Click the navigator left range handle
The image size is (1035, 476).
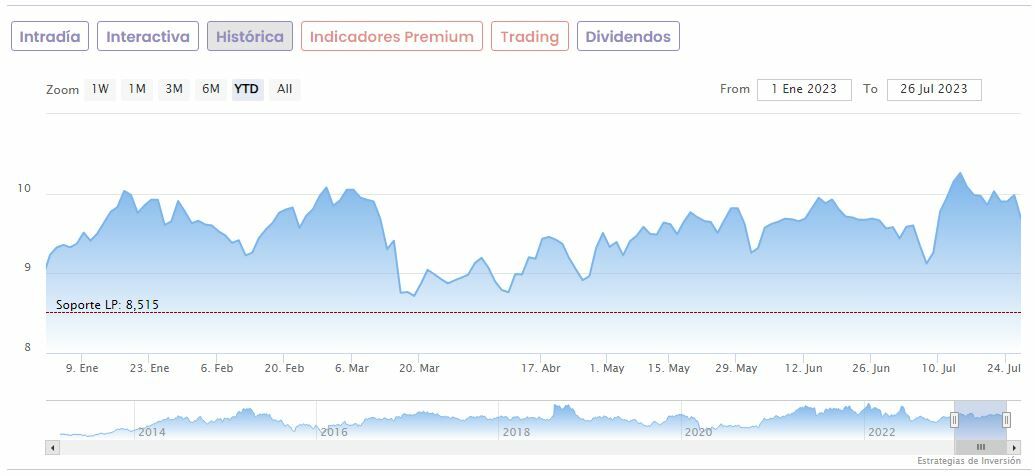pyautogui.click(x=954, y=420)
